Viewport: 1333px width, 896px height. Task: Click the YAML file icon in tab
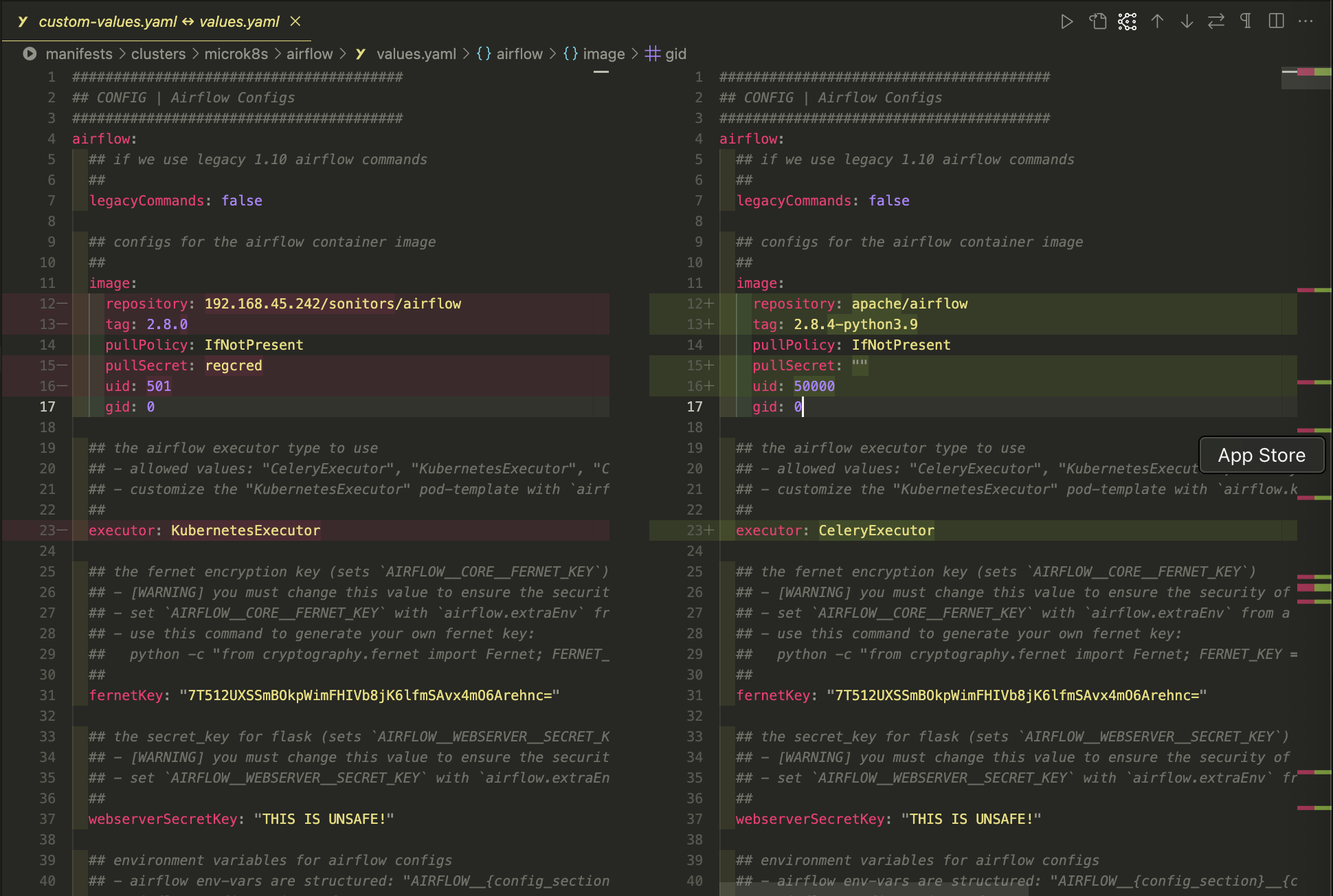(x=23, y=22)
